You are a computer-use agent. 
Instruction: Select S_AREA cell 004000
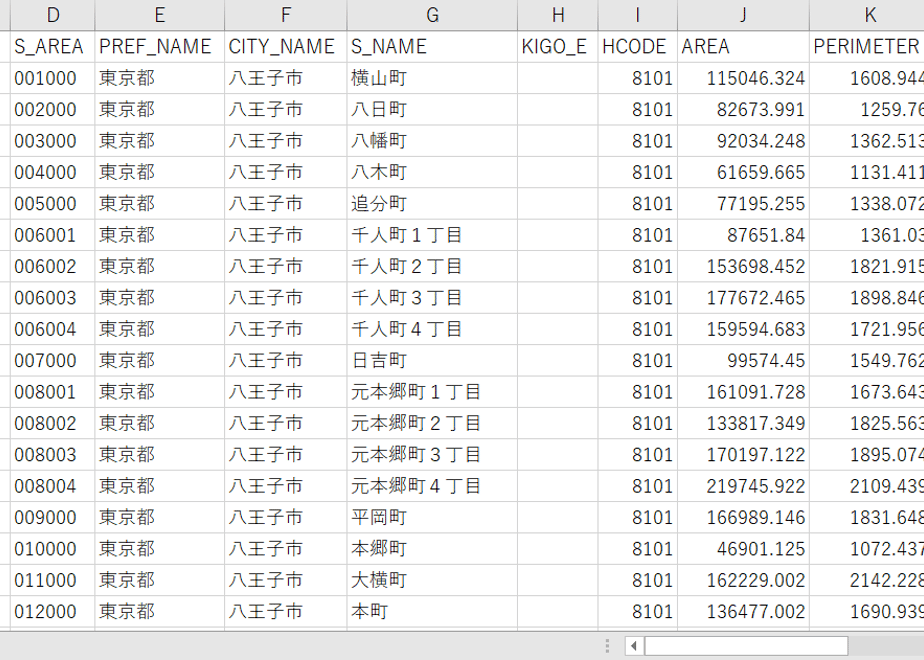(52, 172)
